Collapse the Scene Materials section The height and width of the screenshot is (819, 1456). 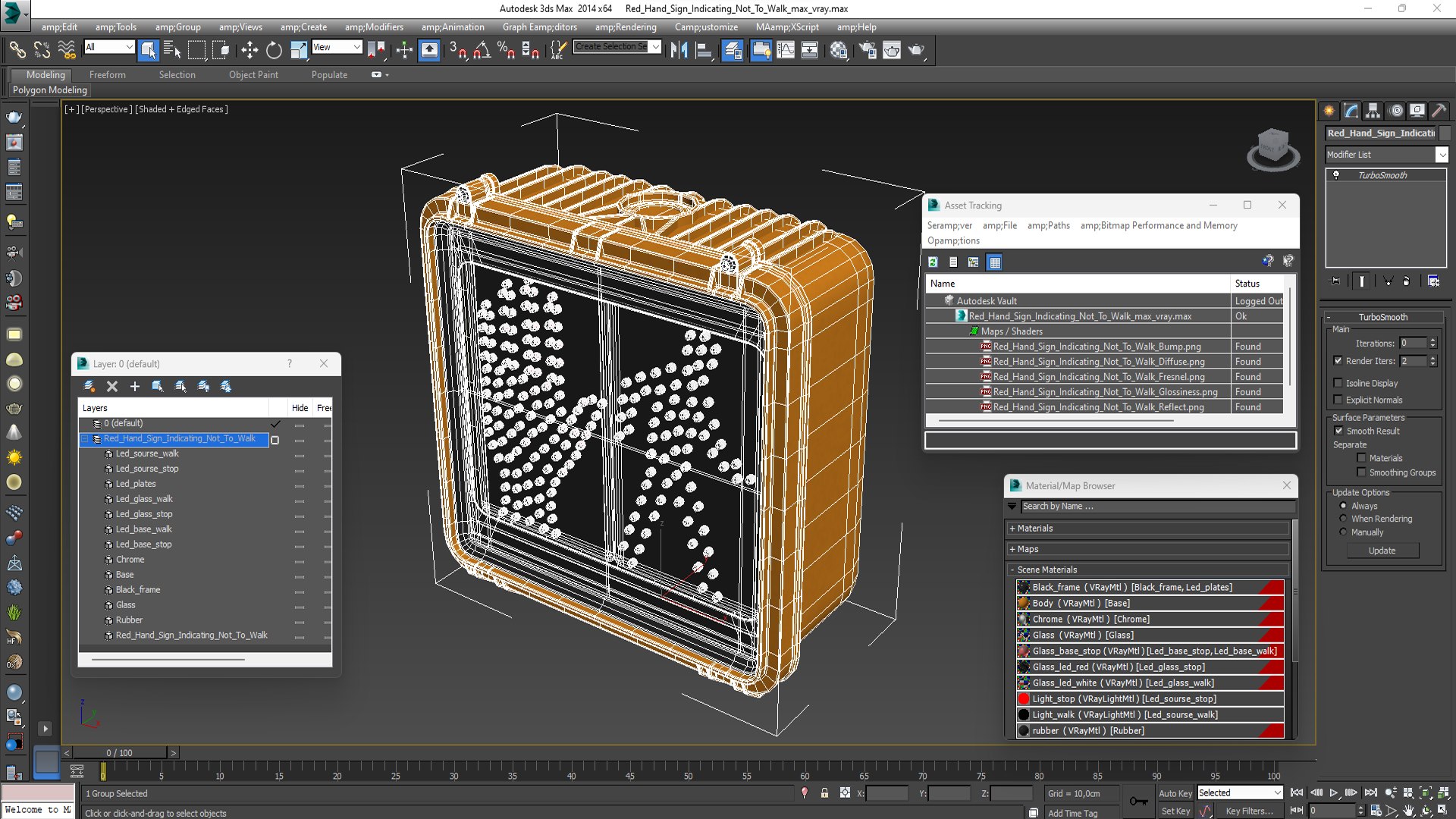(1046, 570)
